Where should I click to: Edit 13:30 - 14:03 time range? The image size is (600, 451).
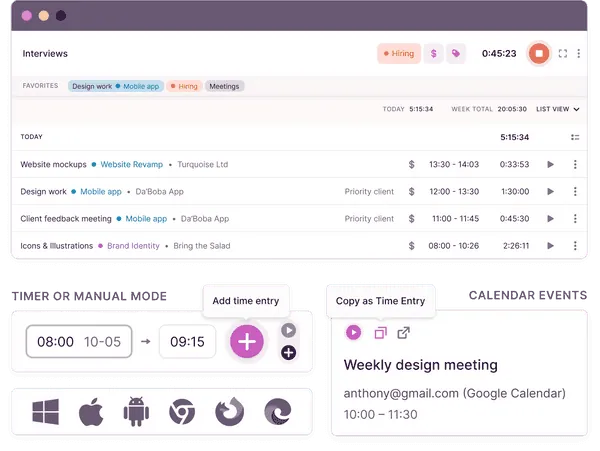(x=454, y=164)
